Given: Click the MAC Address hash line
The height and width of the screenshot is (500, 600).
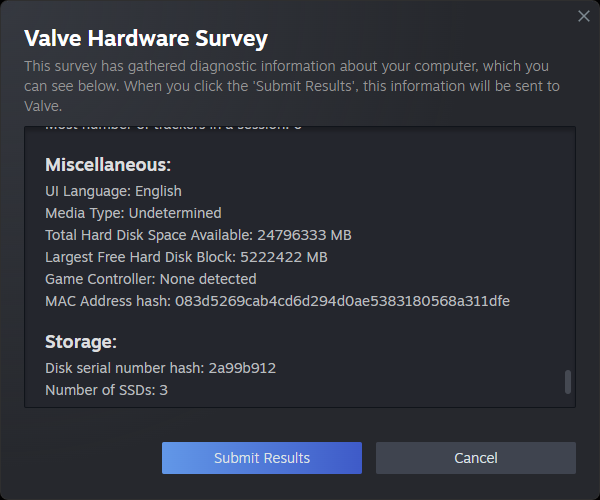Looking at the screenshot, I should tap(278, 301).
